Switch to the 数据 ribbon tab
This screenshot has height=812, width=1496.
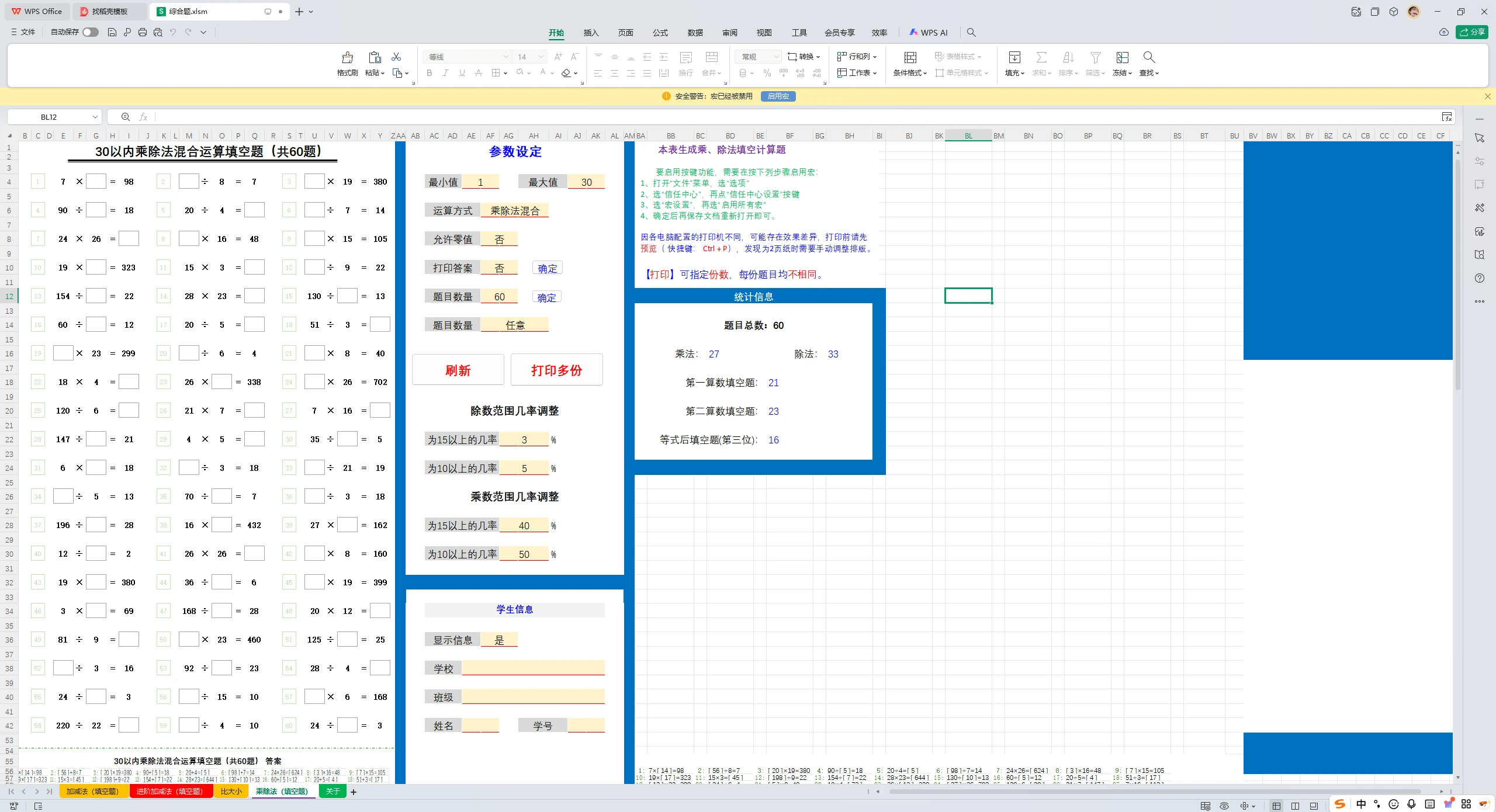point(694,33)
